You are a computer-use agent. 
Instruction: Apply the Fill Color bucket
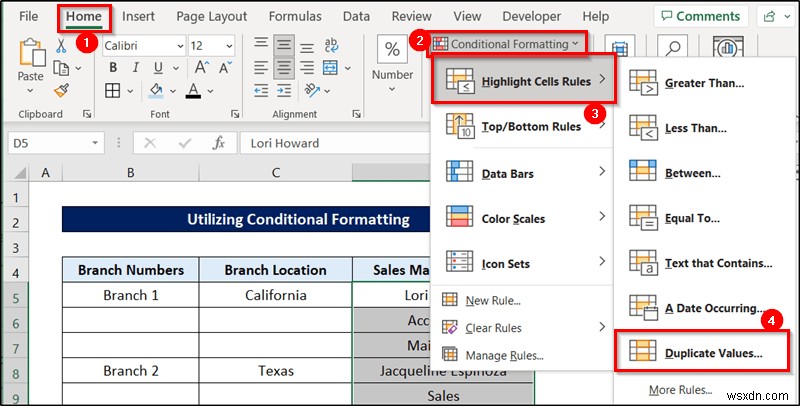click(156, 91)
